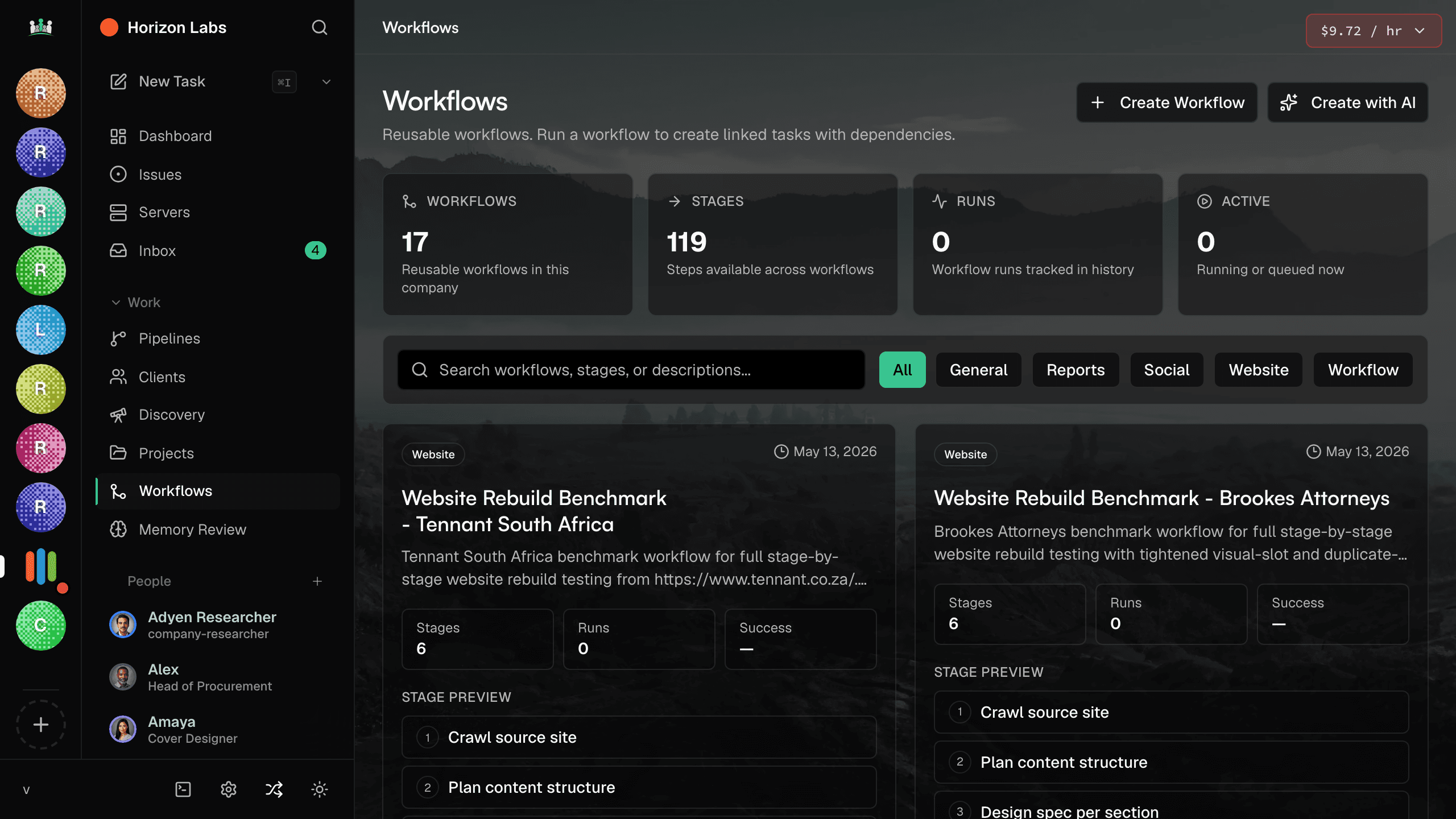Click the Create Workflow button
1456x819 pixels.
click(1167, 102)
